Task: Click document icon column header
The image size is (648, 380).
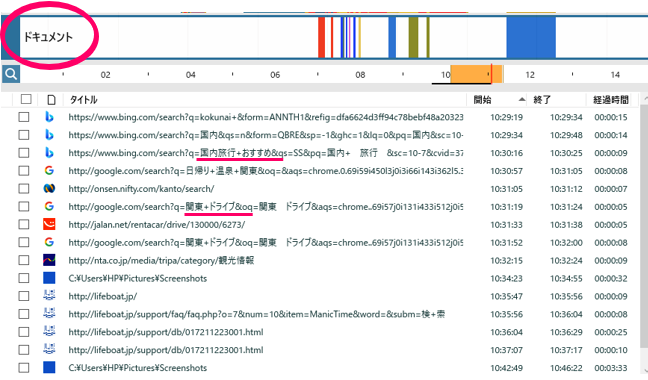Action: coord(51,100)
